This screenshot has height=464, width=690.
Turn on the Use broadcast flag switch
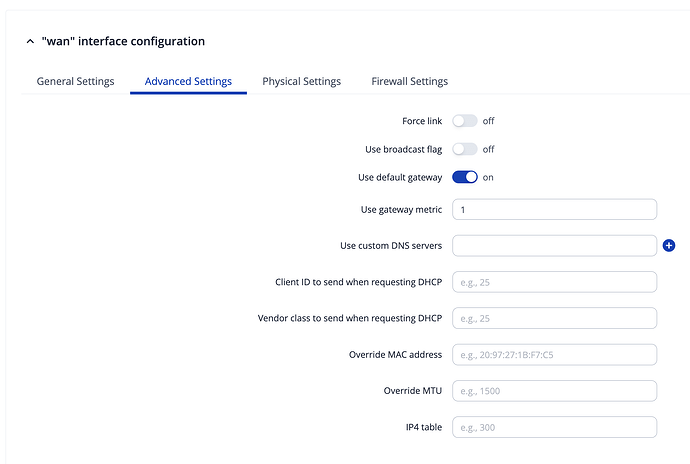coord(465,149)
